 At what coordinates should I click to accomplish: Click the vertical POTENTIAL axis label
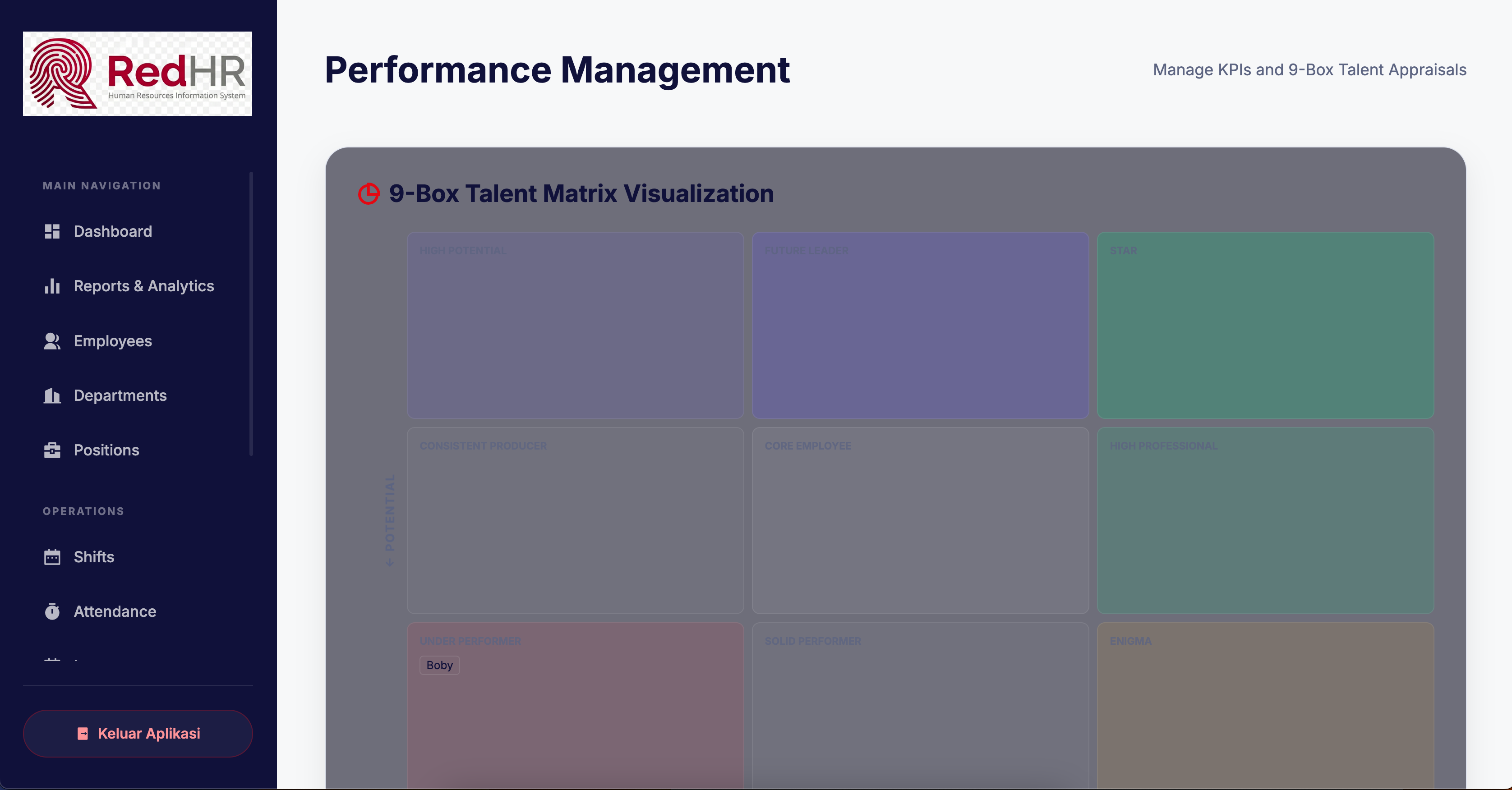(x=390, y=520)
